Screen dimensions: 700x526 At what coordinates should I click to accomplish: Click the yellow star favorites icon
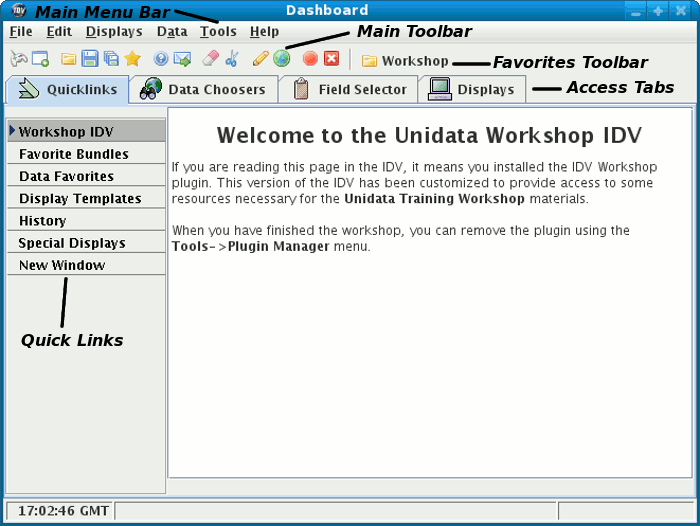pyautogui.click(x=132, y=60)
